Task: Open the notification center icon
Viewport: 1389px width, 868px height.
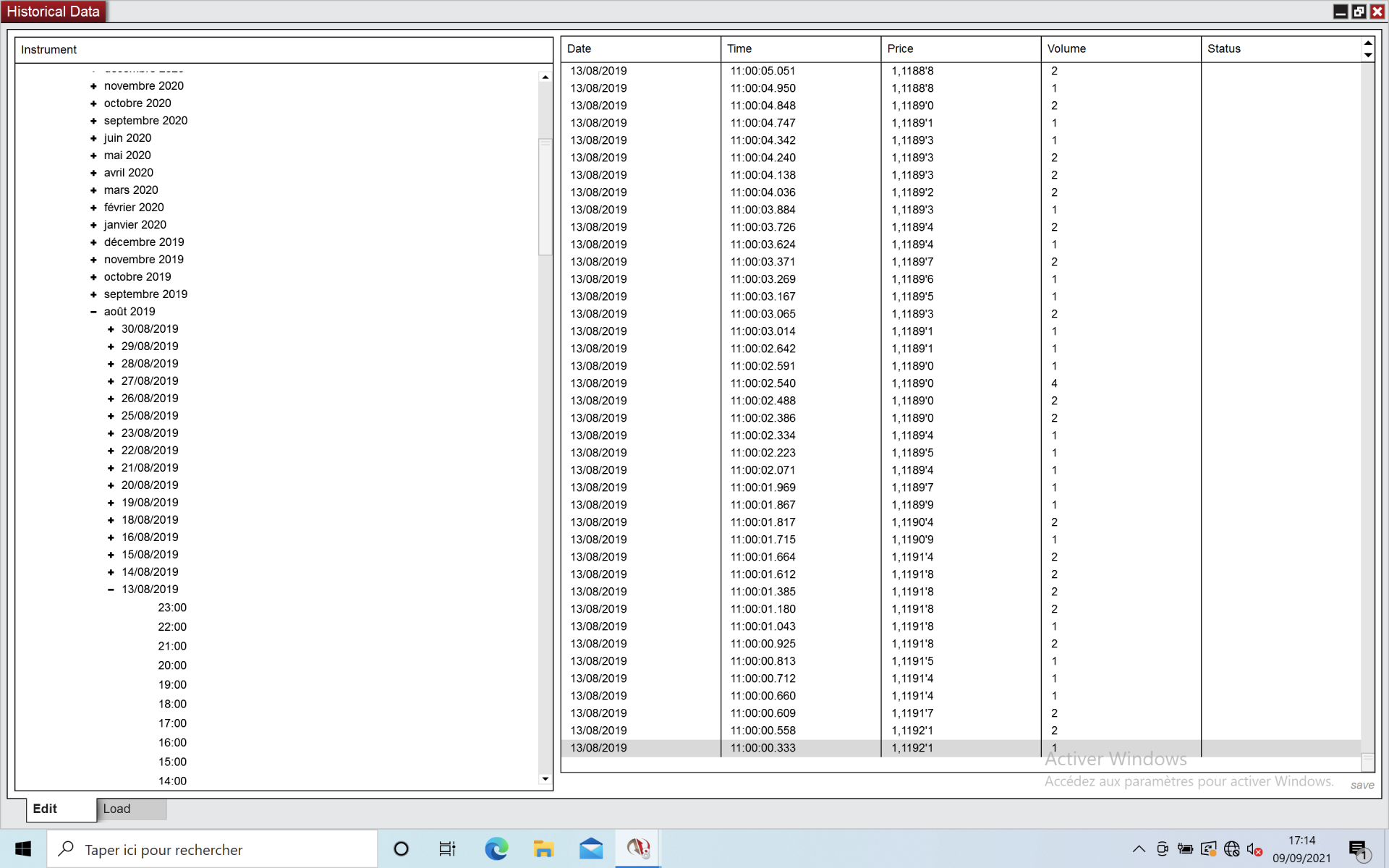Action: click(1358, 849)
